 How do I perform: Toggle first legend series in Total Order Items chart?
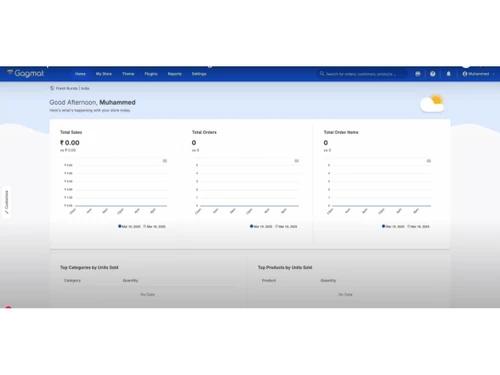(x=393, y=226)
